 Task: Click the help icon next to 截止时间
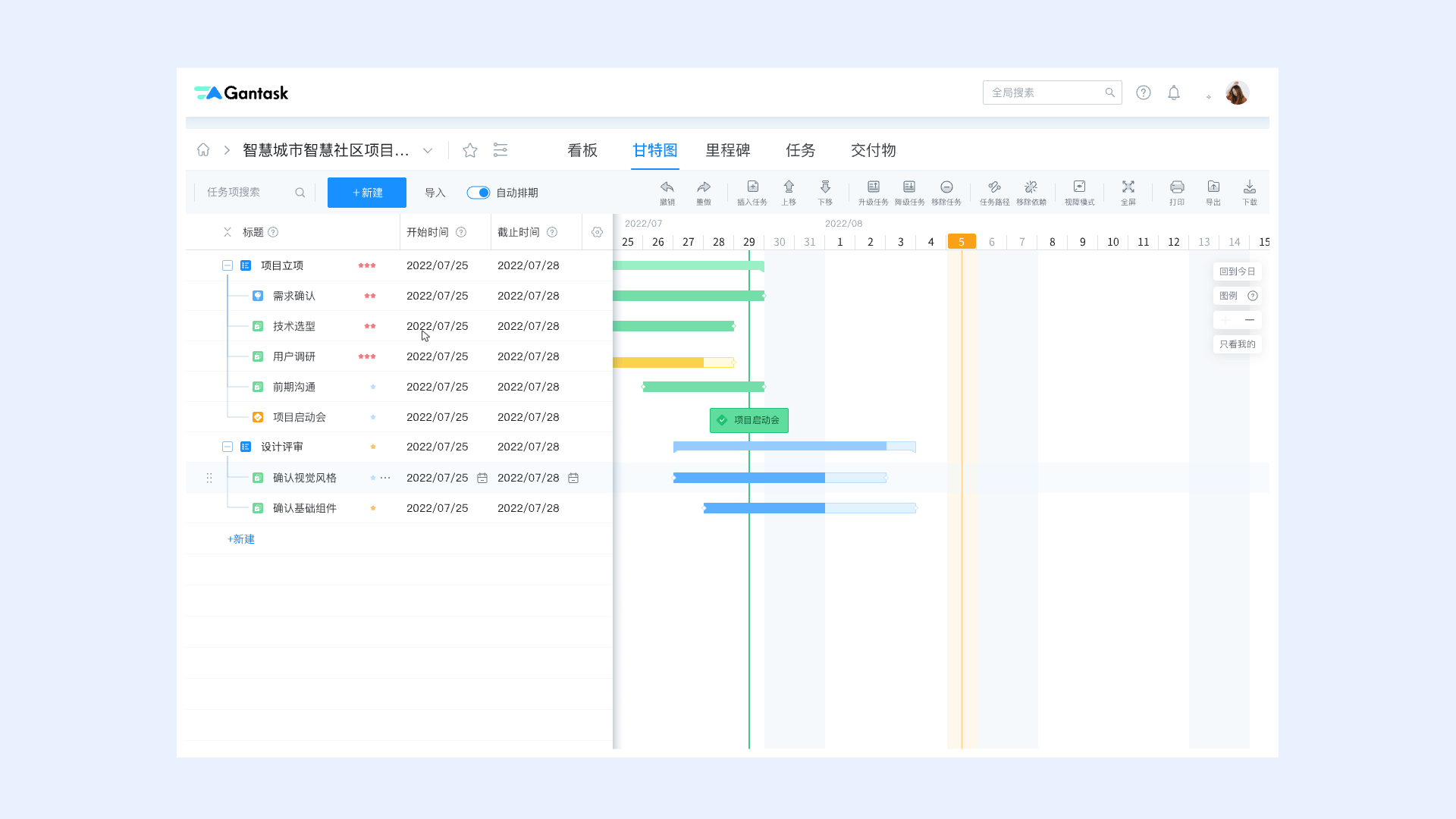(552, 232)
